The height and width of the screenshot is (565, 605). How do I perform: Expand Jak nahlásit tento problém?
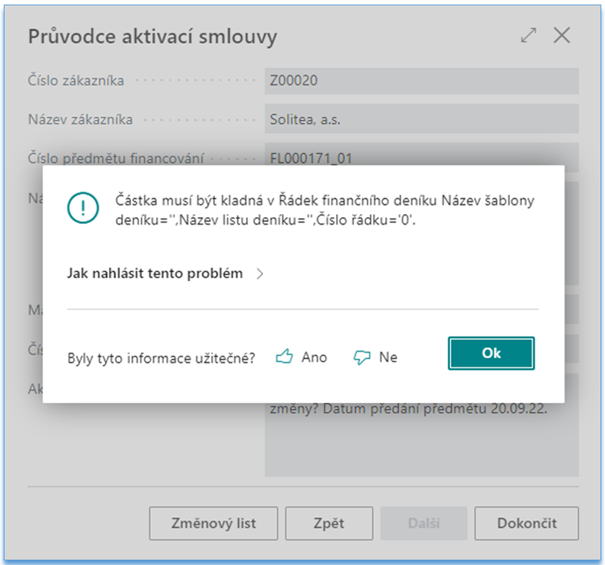tap(165, 273)
